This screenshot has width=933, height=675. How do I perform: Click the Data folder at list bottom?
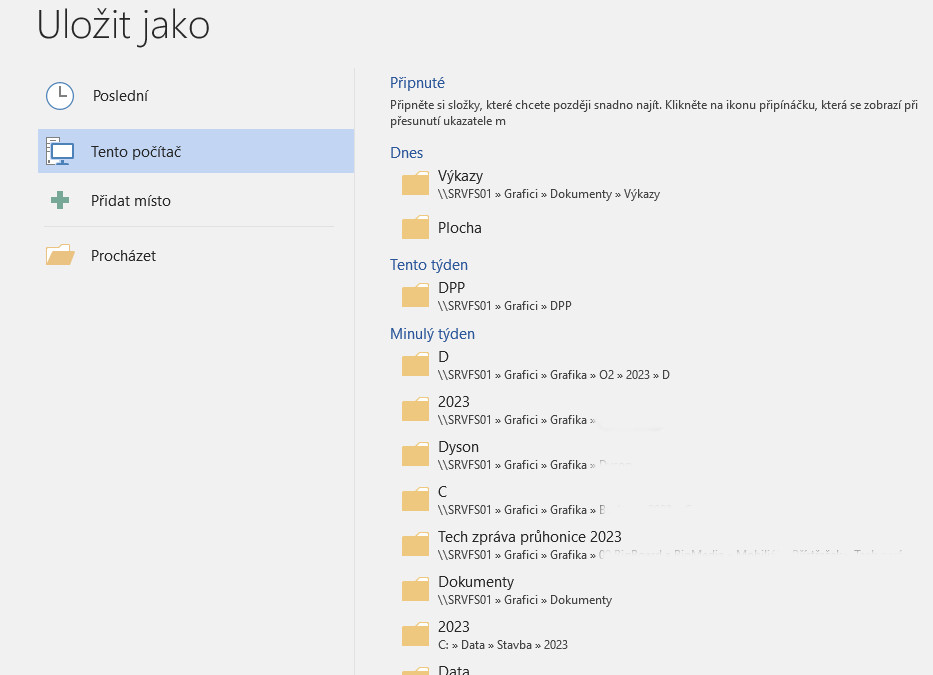pyautogui.click(x=454, y=669)
